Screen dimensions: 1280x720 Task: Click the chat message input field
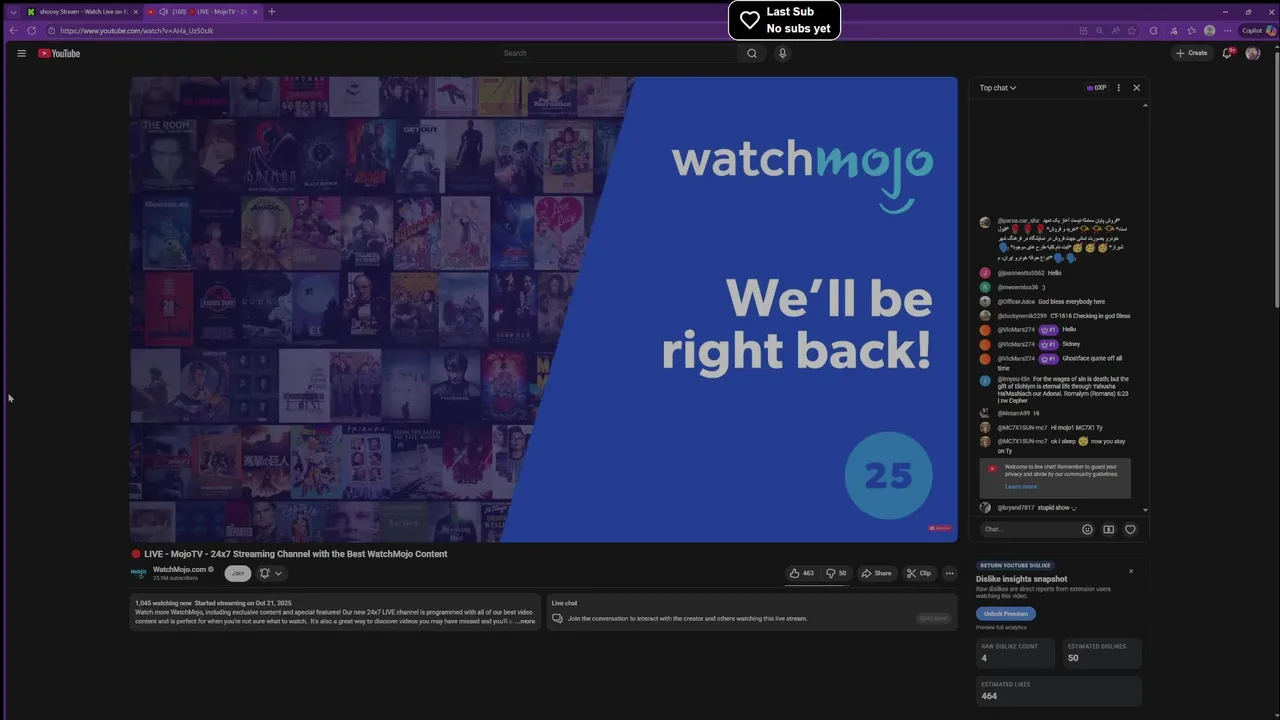click(x=1028, y=529)
